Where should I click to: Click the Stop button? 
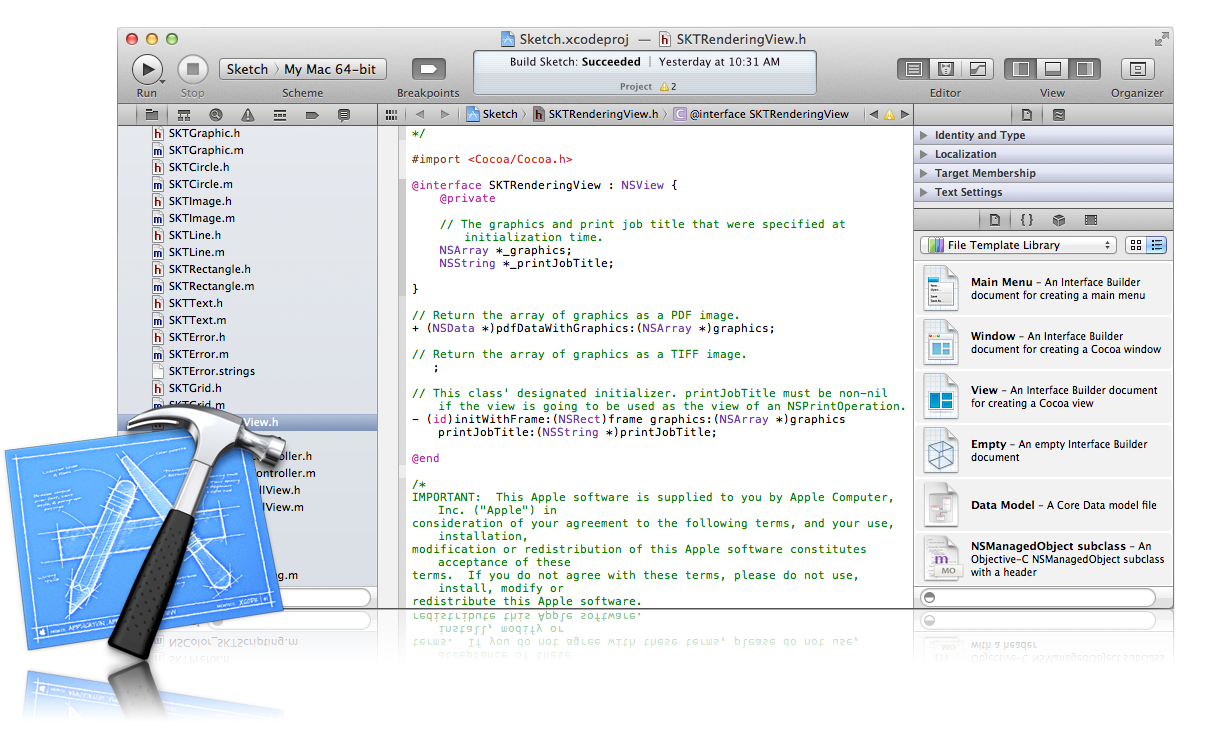(193, 69)
